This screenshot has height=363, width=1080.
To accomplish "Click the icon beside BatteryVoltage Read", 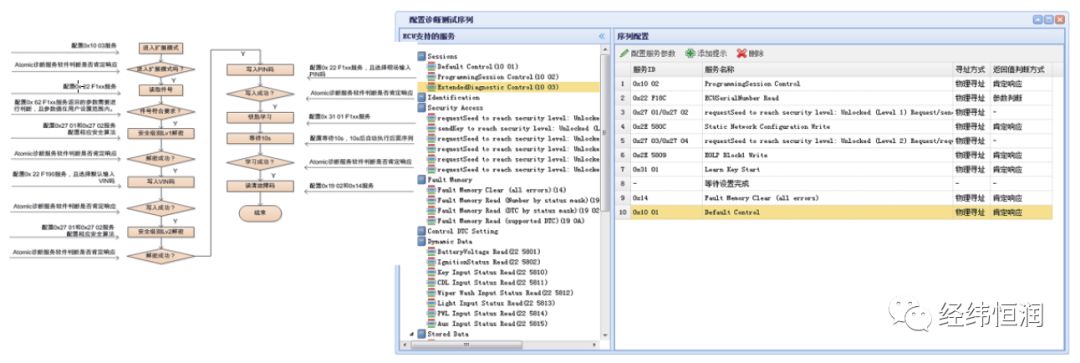I will coord(431,252).
